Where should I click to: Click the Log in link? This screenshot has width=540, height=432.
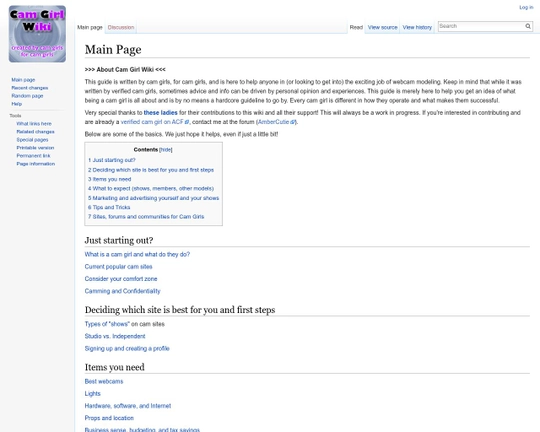pyautogui.click(x=526, y=7)
